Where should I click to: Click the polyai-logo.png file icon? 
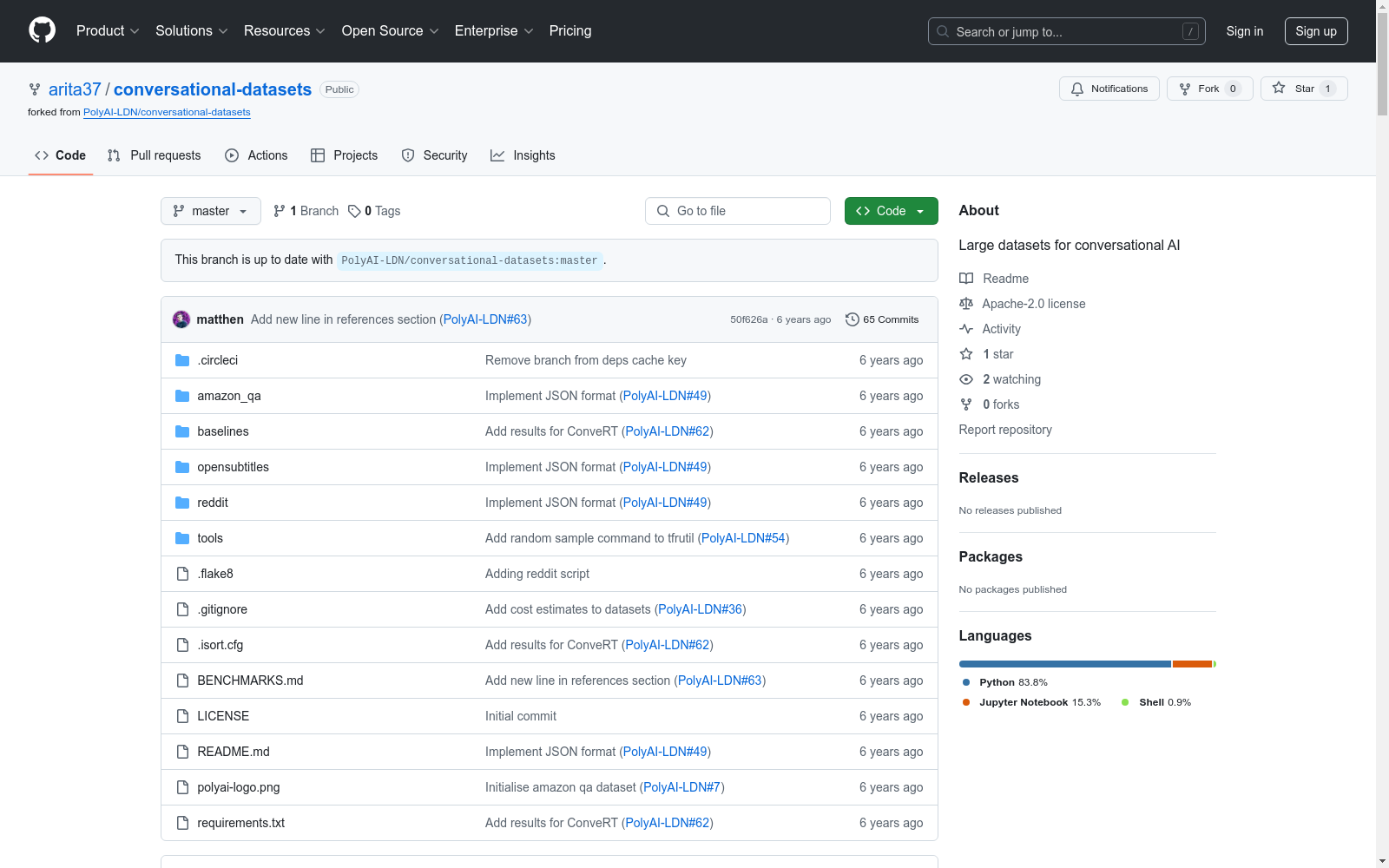point(182,787)
